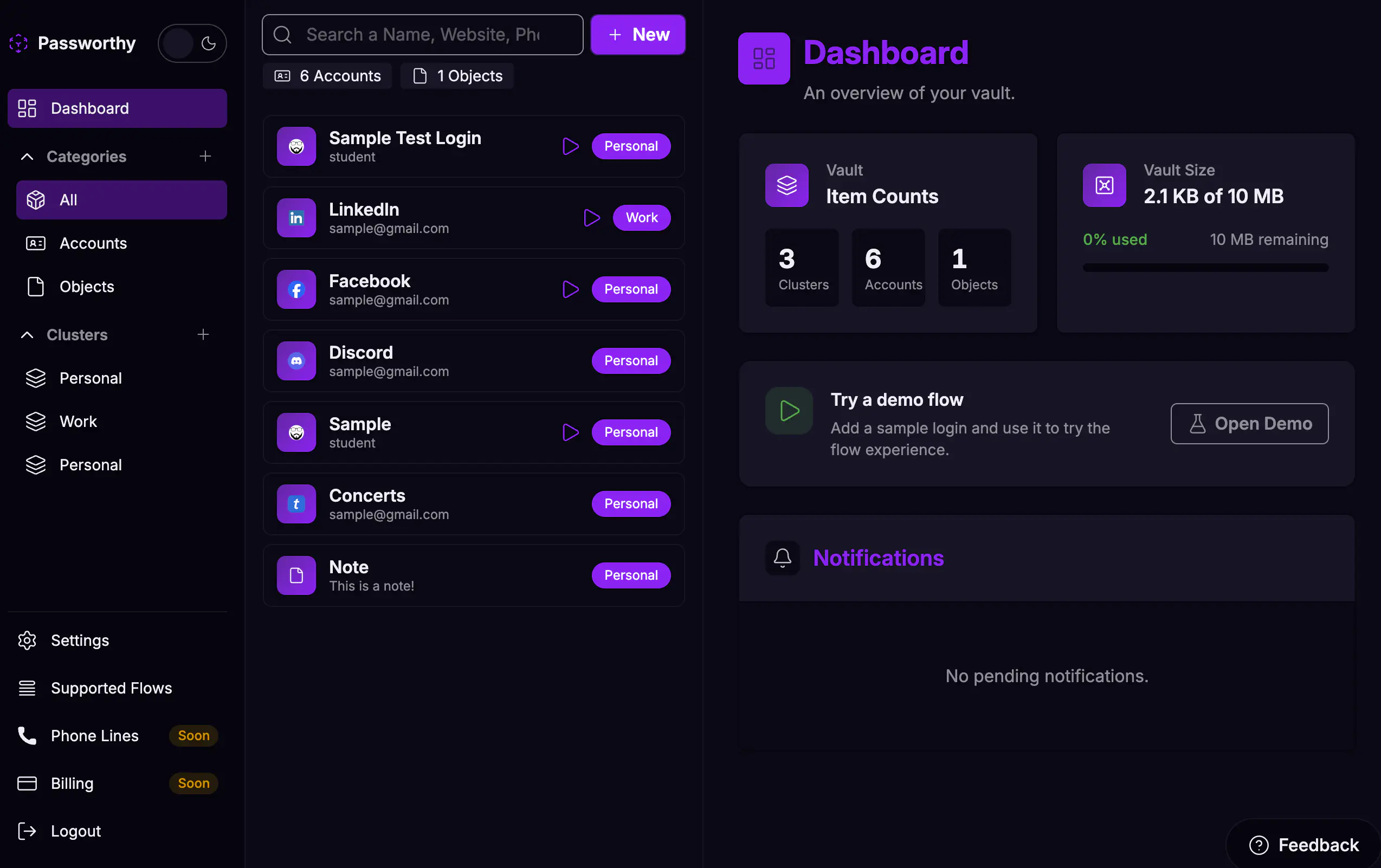
Task: Add a new category with plus icon
Action: [205, 156]
